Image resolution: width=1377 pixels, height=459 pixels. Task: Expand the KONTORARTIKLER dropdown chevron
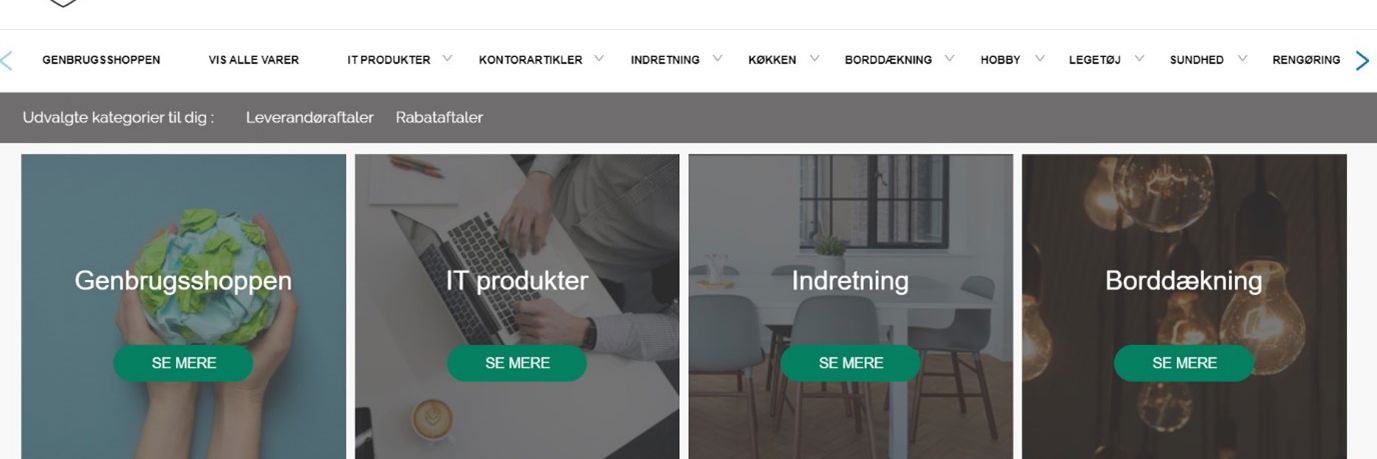tap(599, 59)
